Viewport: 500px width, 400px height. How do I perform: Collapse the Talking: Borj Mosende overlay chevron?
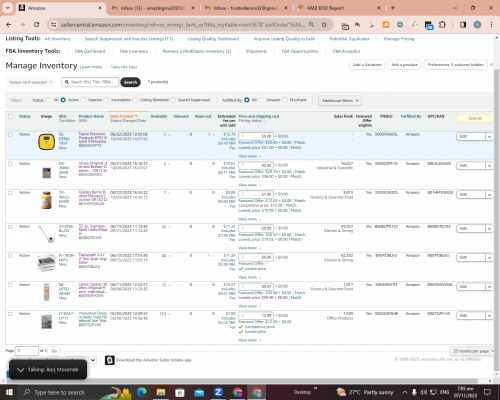coord(20,370)
